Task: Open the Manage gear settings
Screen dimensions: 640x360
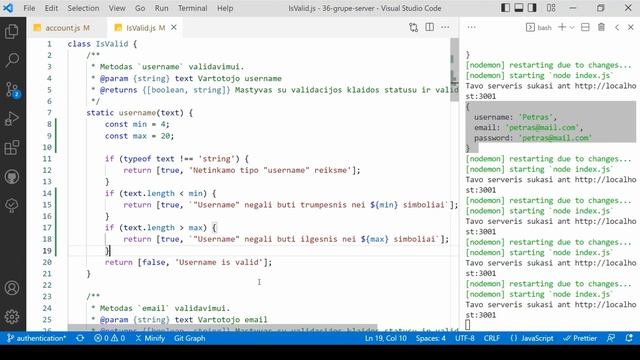Action: coord(12,316)
